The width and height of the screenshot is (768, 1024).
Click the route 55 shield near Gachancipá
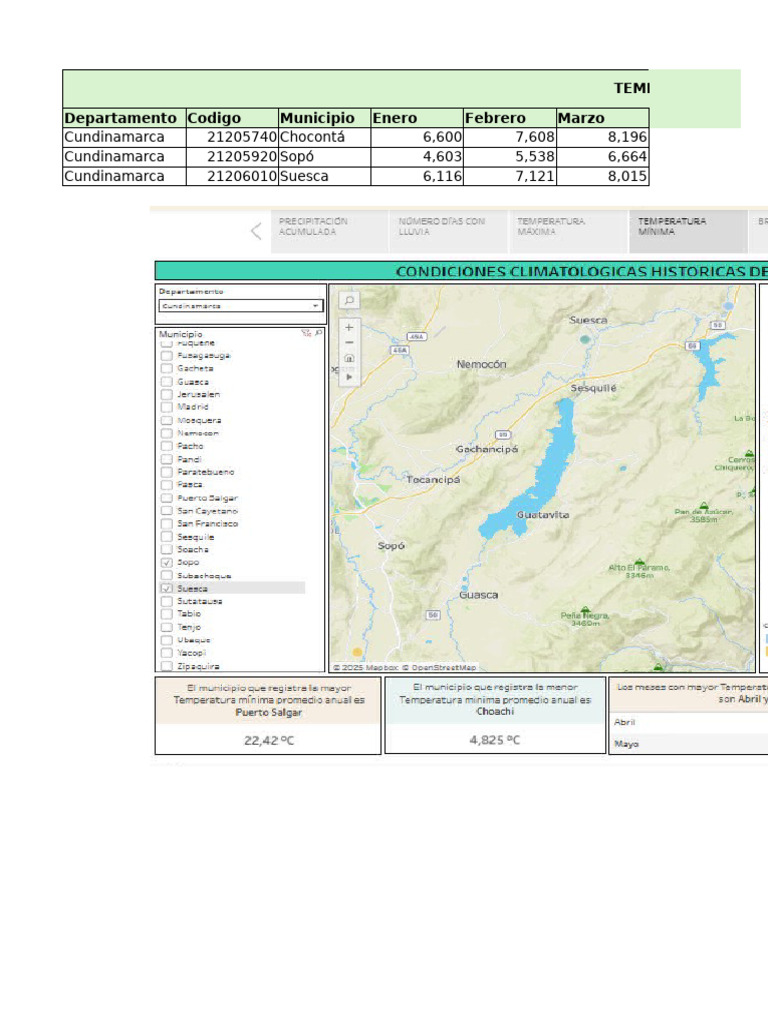point(502,434)
